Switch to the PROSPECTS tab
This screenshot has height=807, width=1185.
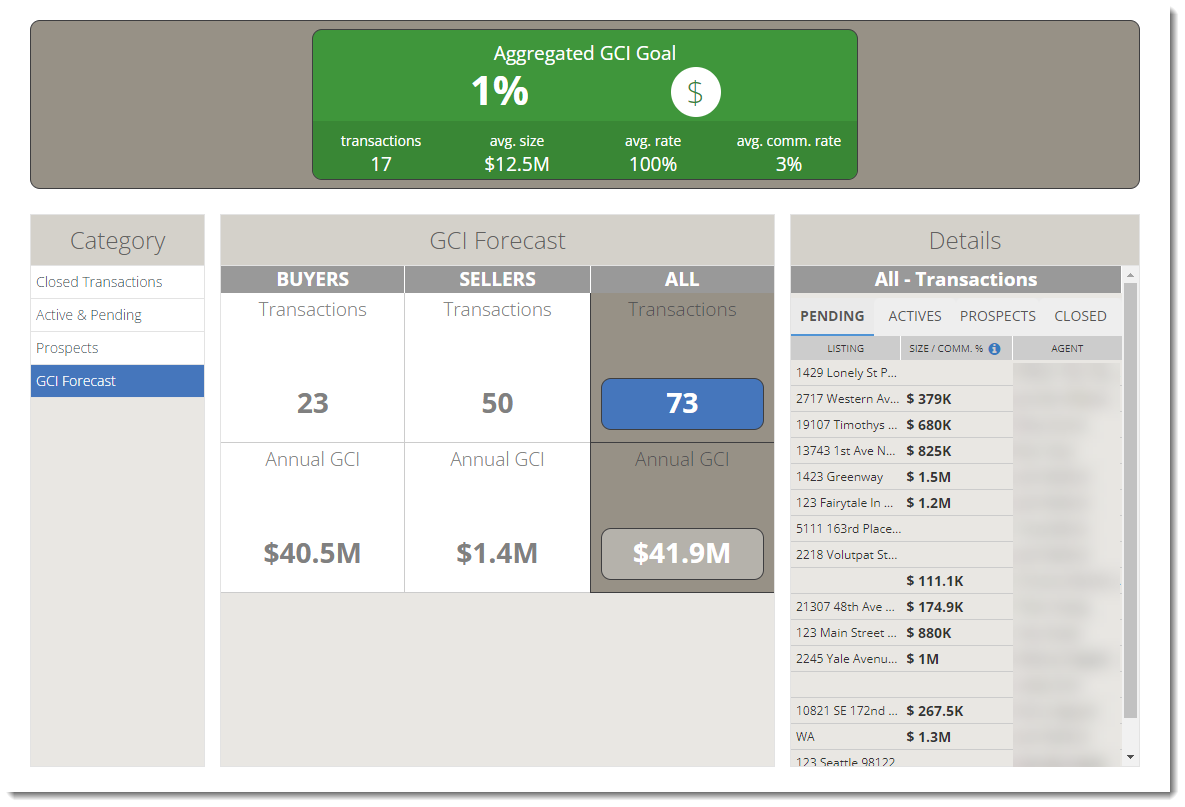(x=997, y=316)
